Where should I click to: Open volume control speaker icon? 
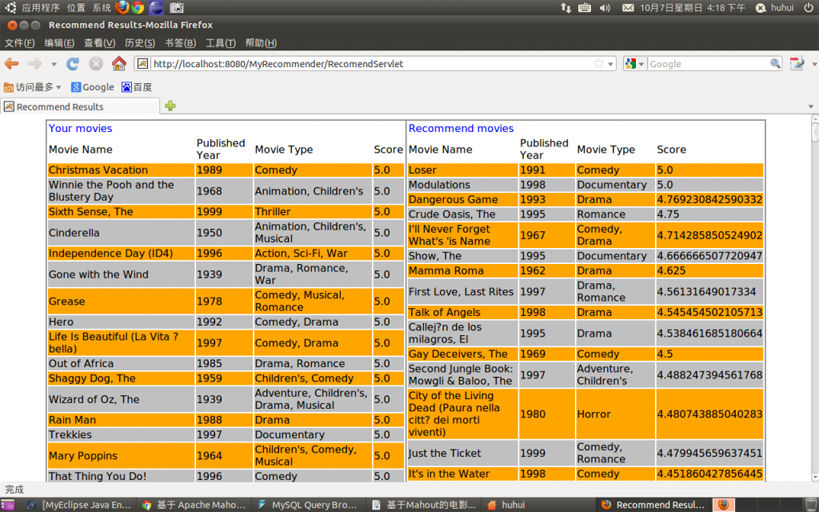(x=605, y=8)
